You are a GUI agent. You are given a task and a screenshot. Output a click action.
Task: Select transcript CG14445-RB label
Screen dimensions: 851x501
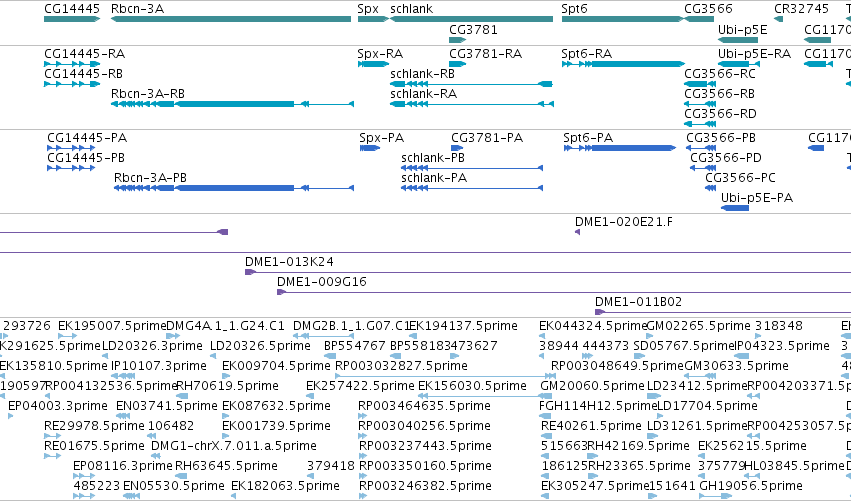tap(84, 74)
